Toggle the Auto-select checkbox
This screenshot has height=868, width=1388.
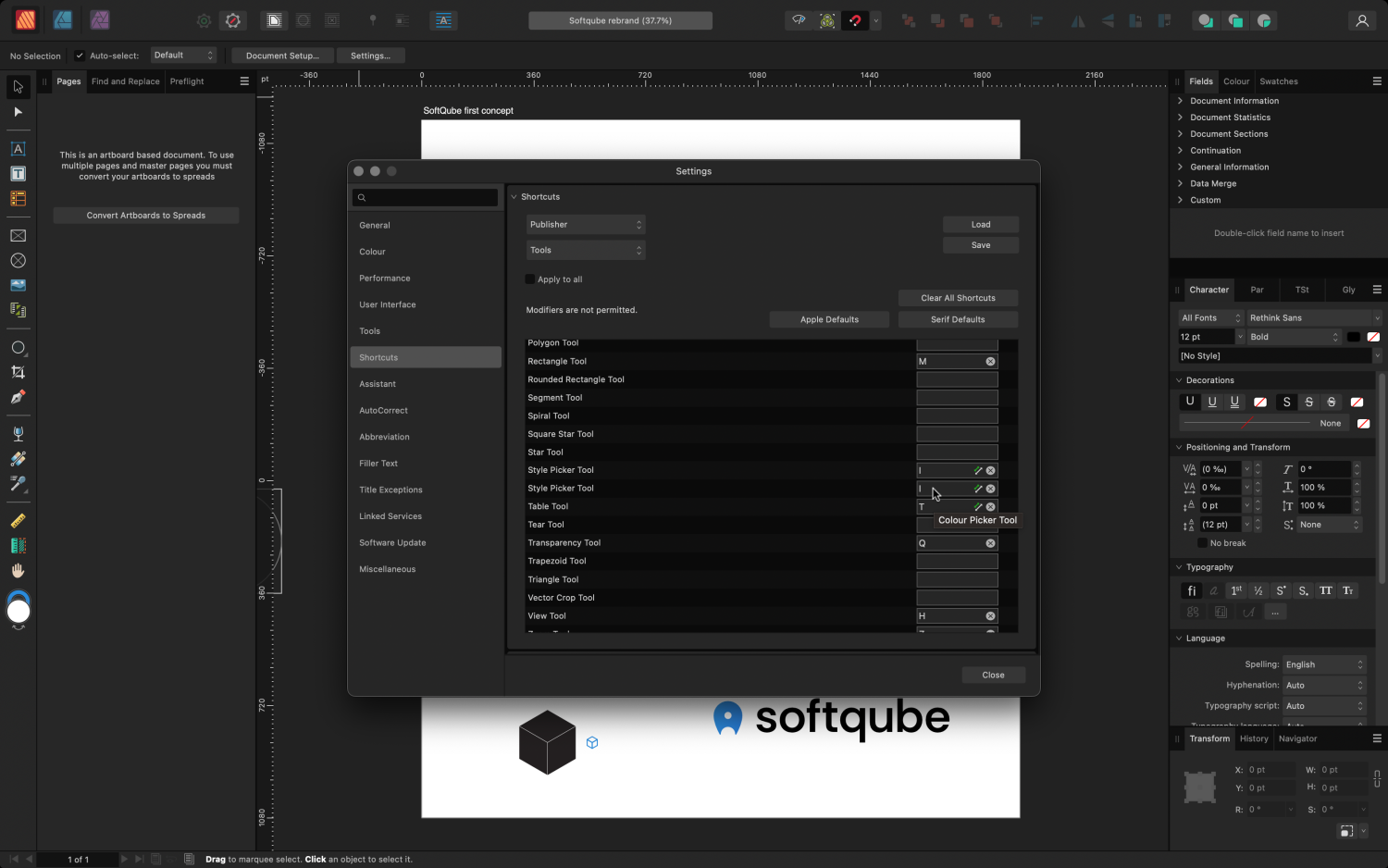[x=79, y=56]
